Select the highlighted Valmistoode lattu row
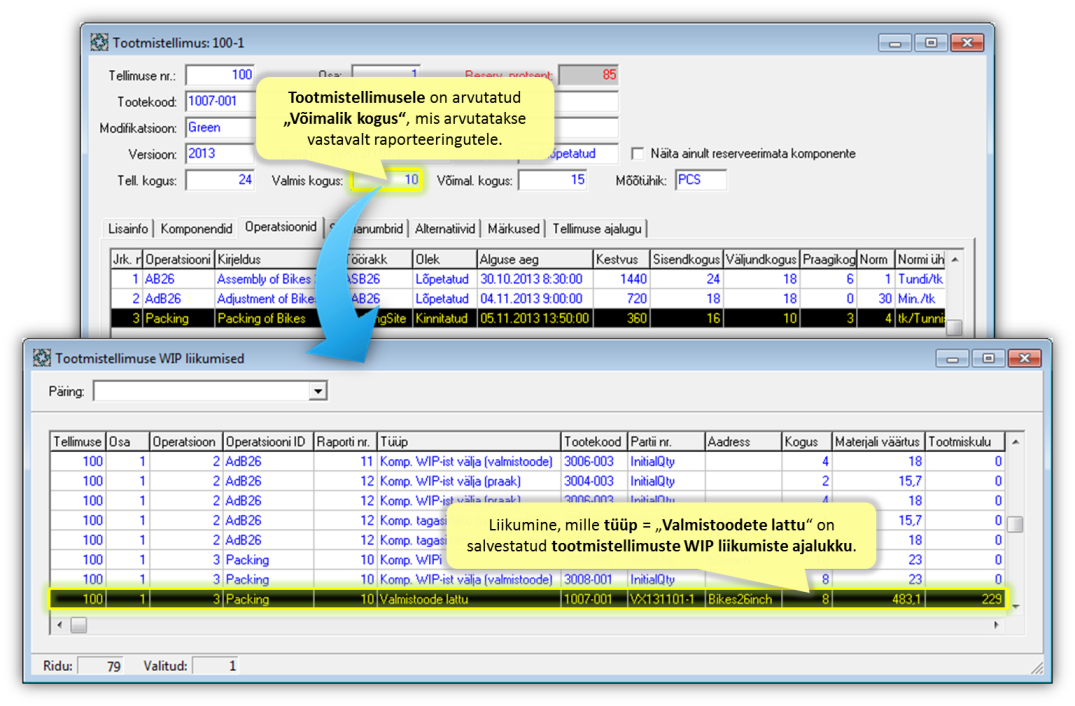 point(528,599)
